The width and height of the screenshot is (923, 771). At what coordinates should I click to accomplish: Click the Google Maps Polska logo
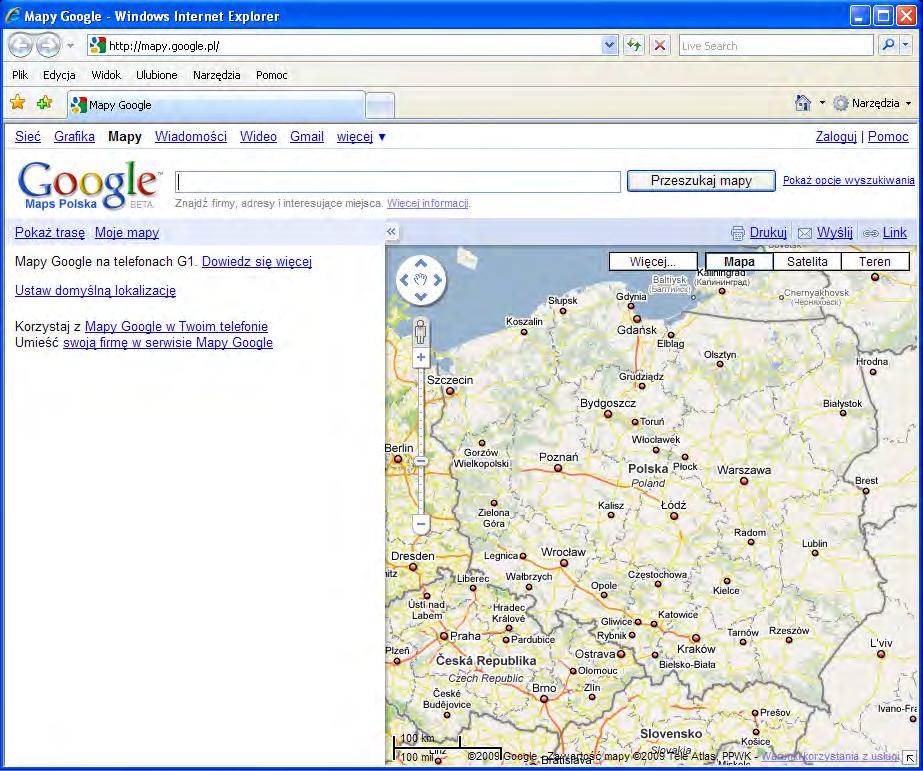pos(88,185)
